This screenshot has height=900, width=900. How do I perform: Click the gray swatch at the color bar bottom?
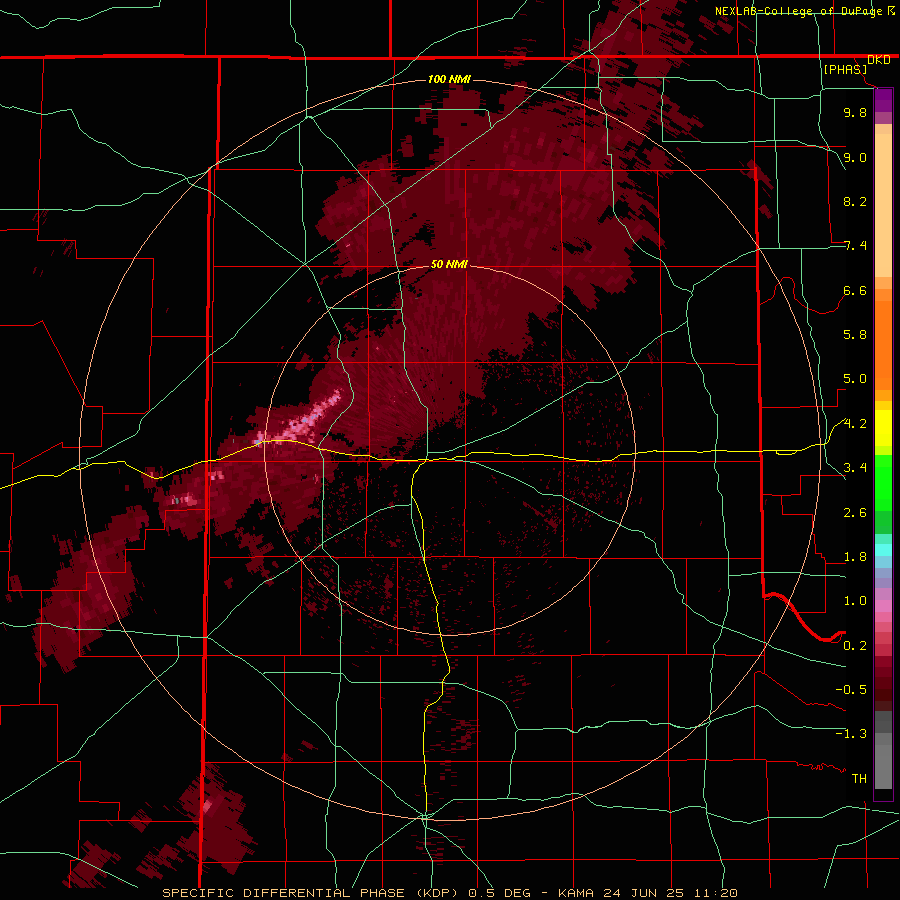click(x=883, y=766)
